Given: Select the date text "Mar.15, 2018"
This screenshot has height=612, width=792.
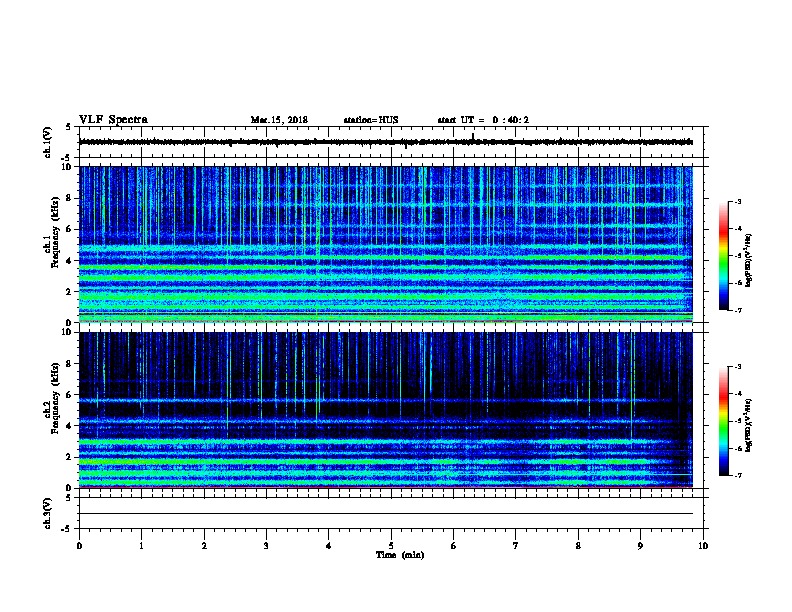Looking at the screenshot, I should coord(279,120).
